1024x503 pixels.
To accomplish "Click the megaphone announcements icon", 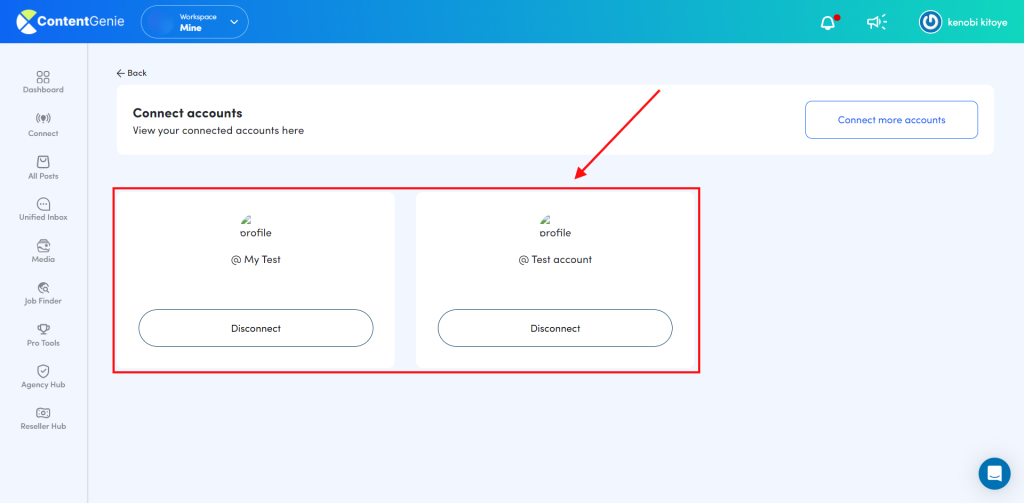I will pos(876,22).
